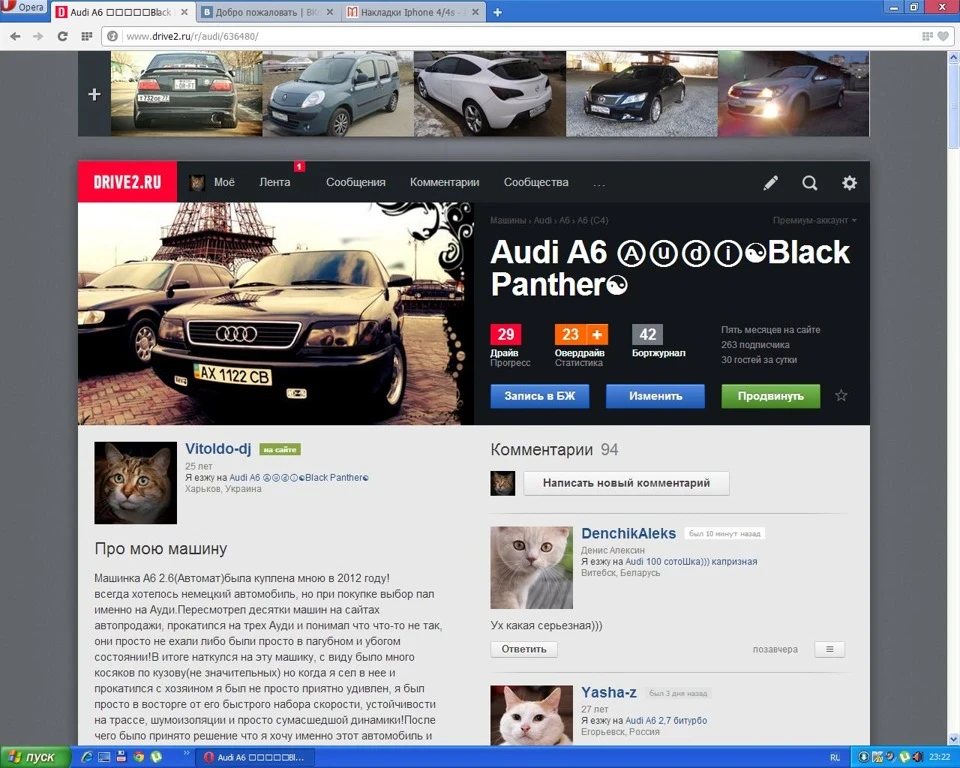Screen dimensions: 960x768
Task: Open the black sedan rear-view thumbnail
Action: coord(187,94)
